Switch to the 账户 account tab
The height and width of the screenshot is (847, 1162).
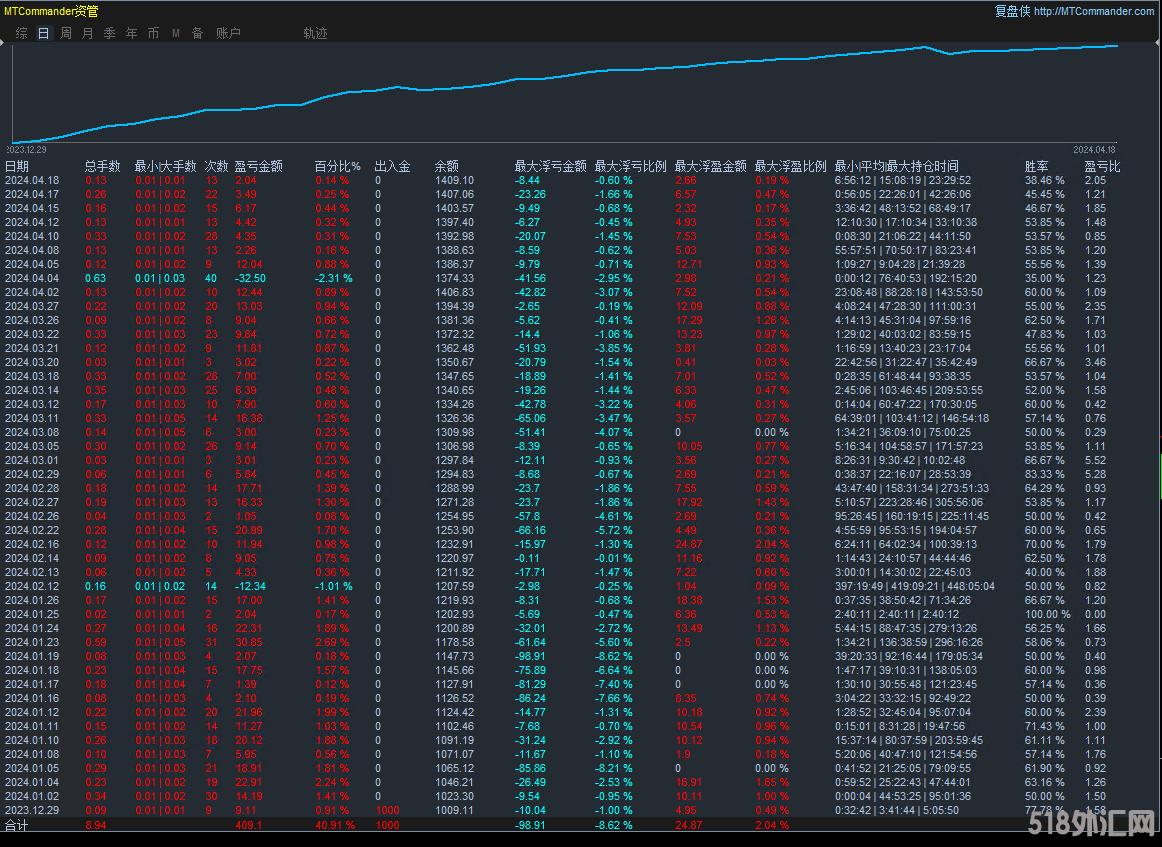click(228, 33)
